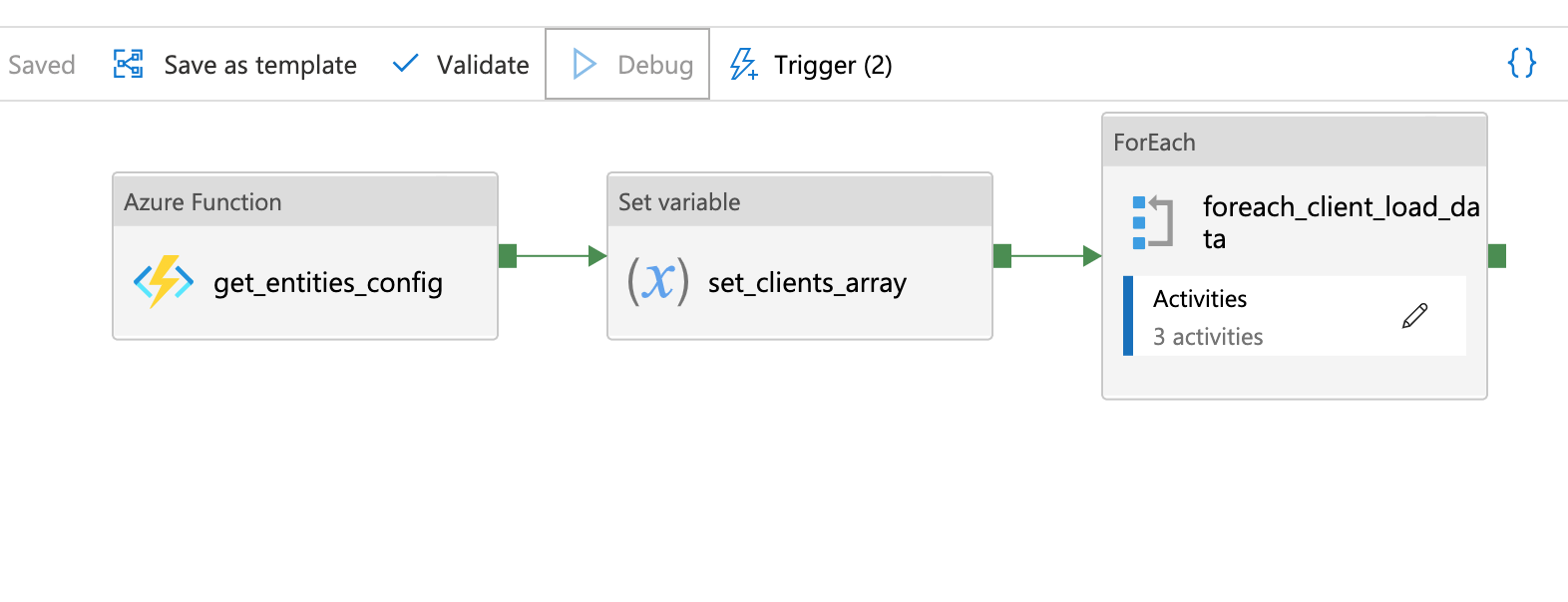Screen dimensions: 1568x602
Task: Click the Save as template icon
Action: click(129, 65)
